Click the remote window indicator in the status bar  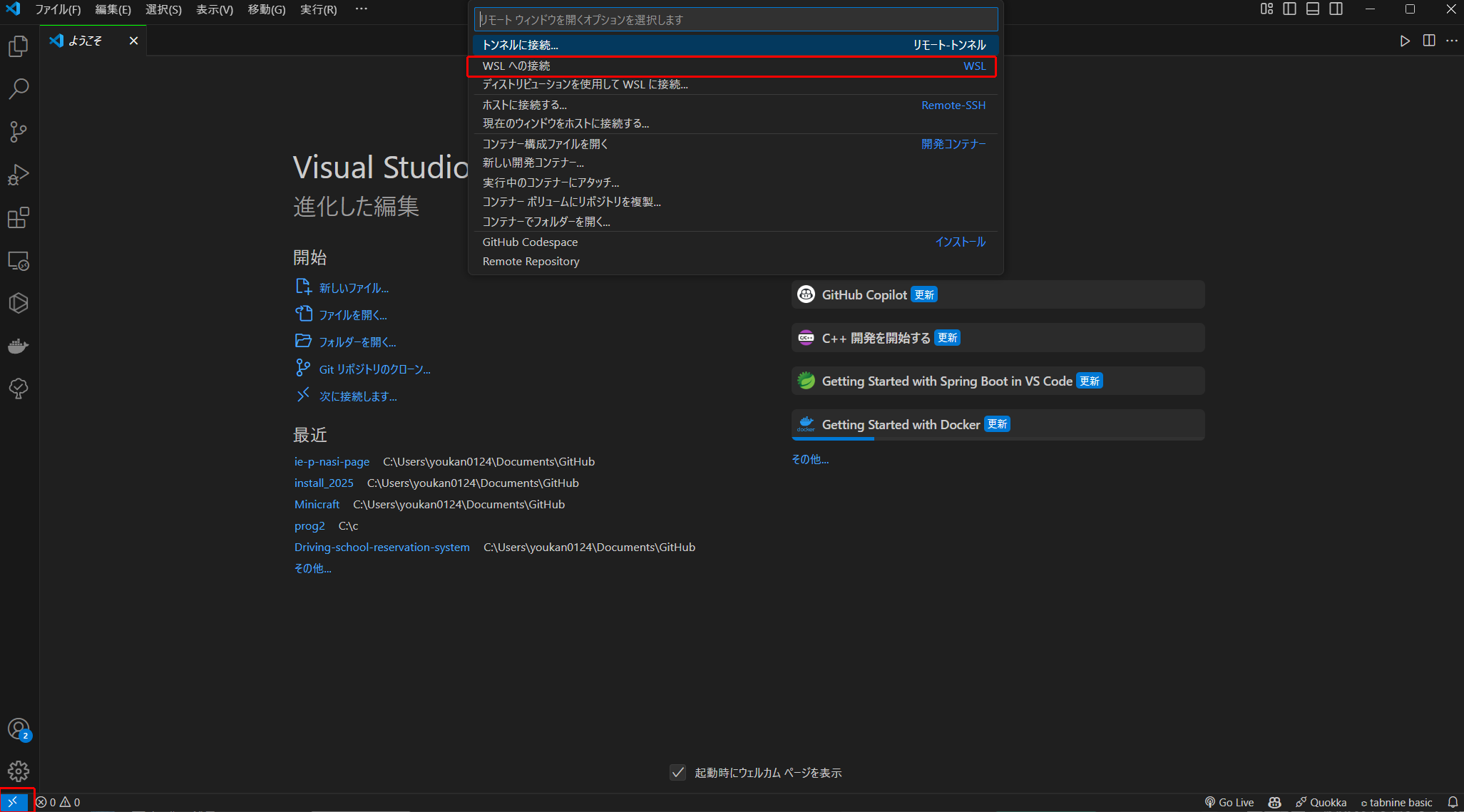[x=13, y=802]
